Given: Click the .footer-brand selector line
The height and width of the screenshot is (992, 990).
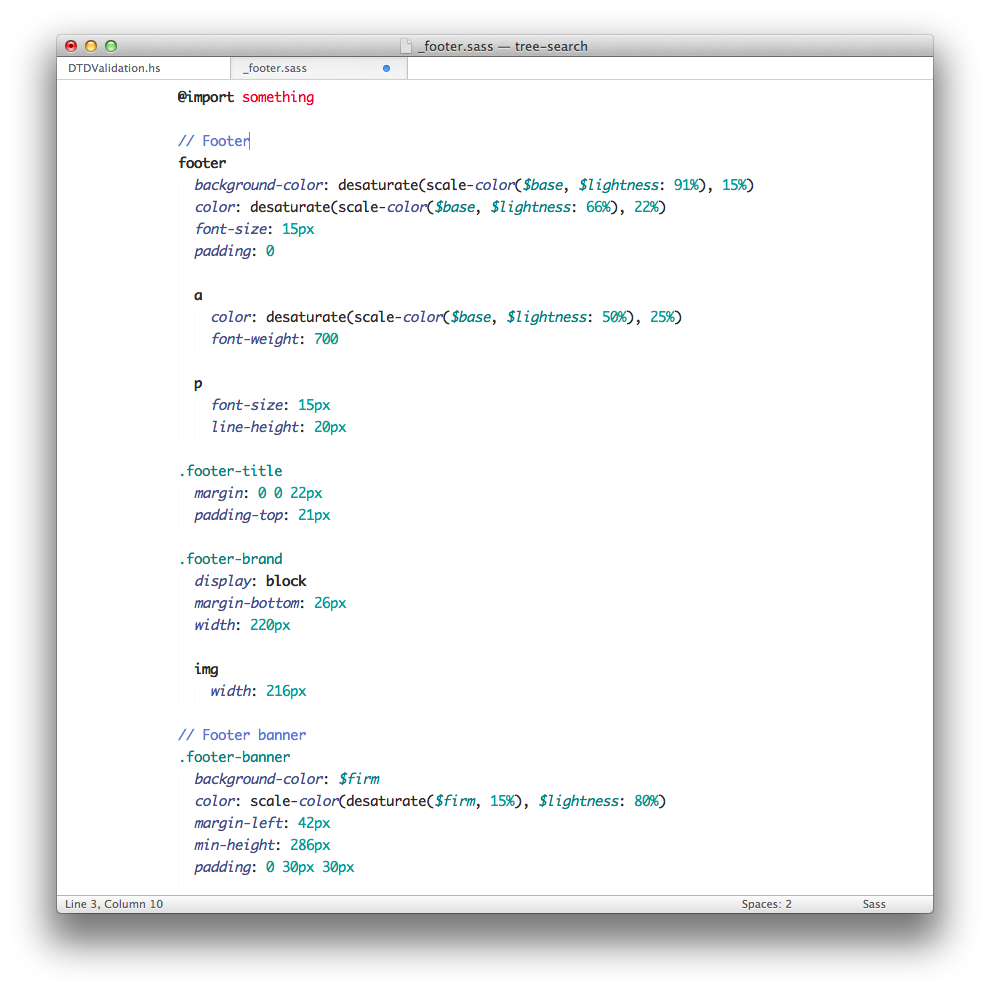Looking at the screenshot, I should (x=231, y=559).
